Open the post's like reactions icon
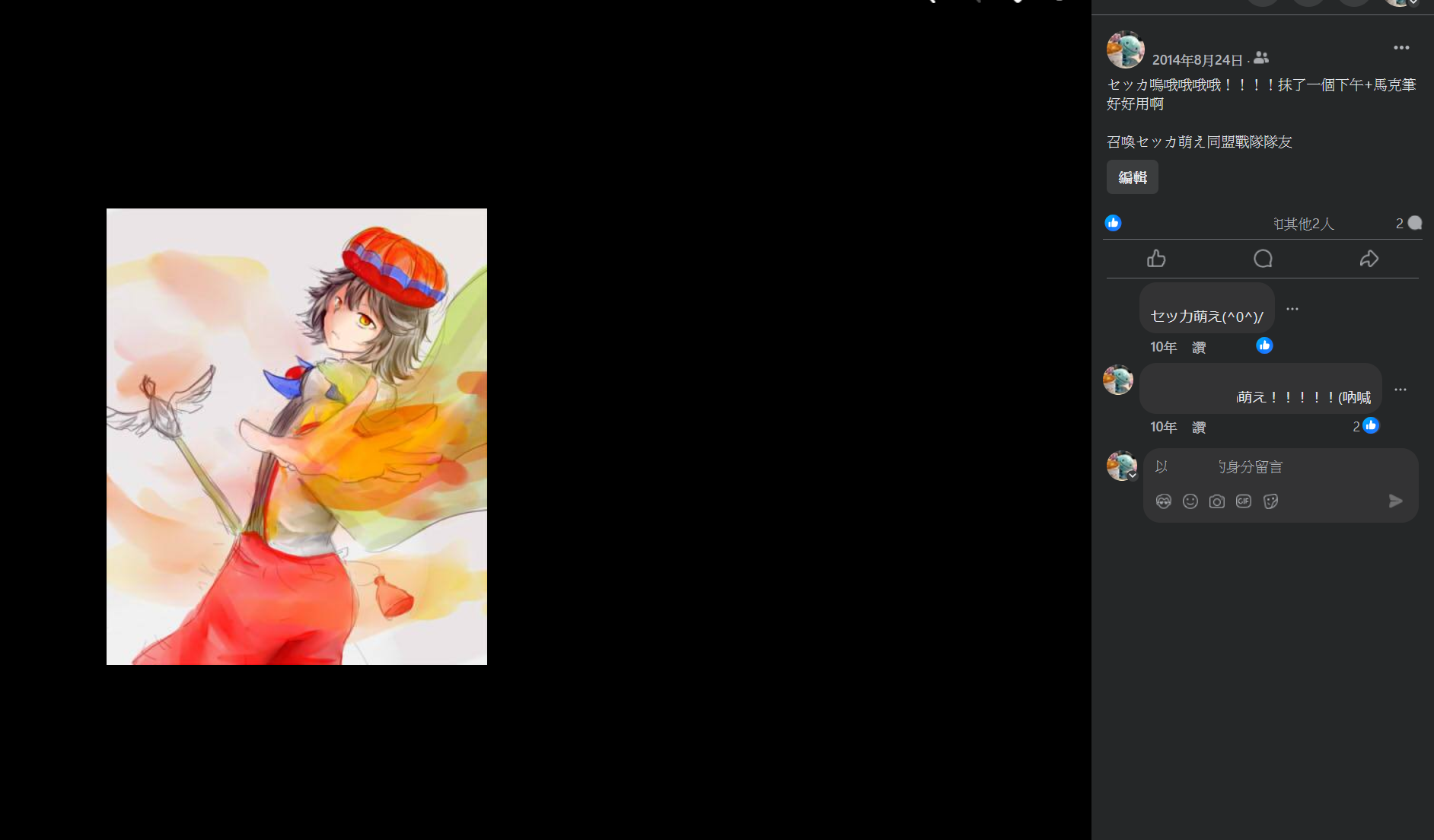 pos(1113,223)
